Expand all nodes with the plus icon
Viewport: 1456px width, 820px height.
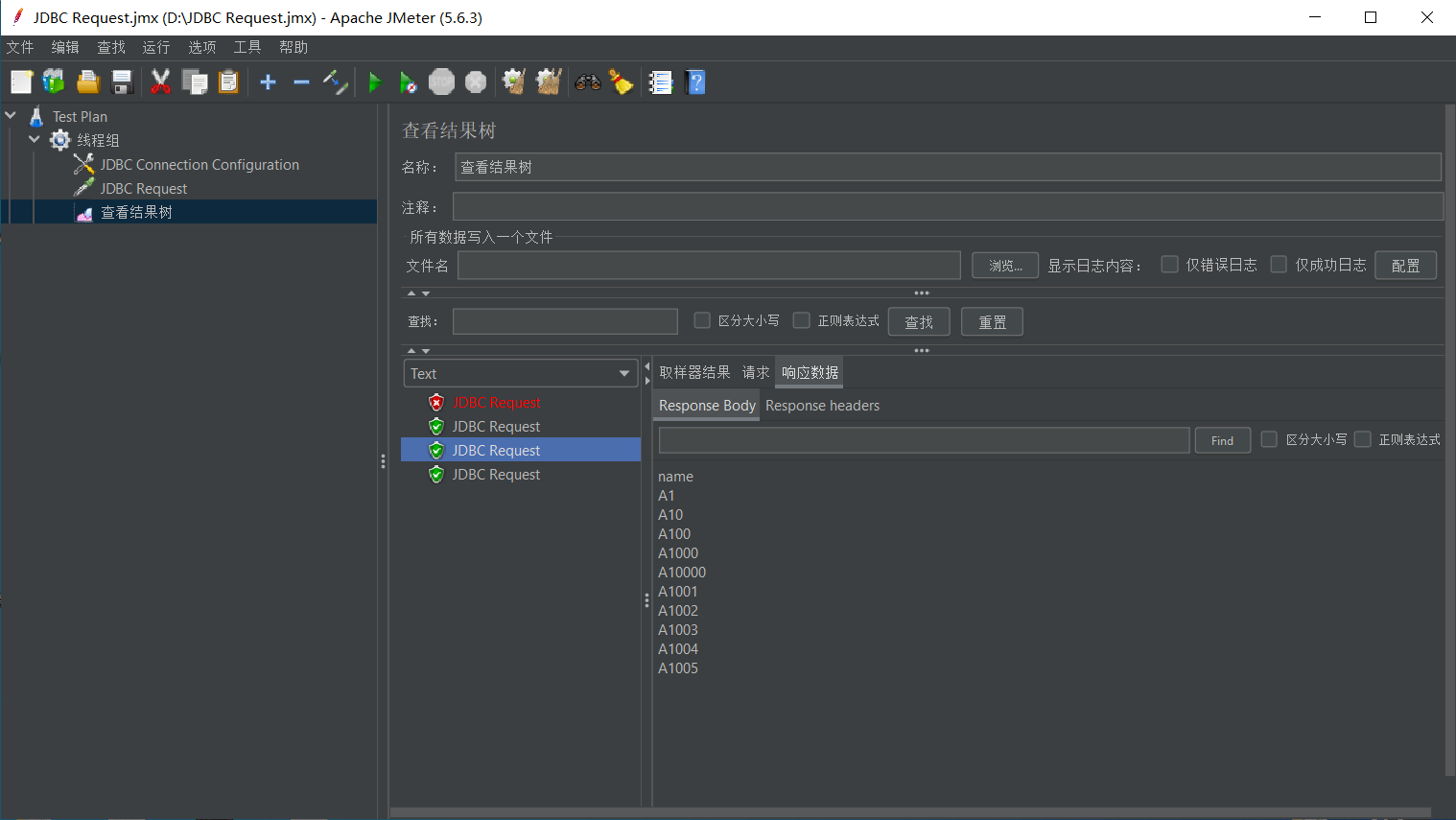(269, 82)
